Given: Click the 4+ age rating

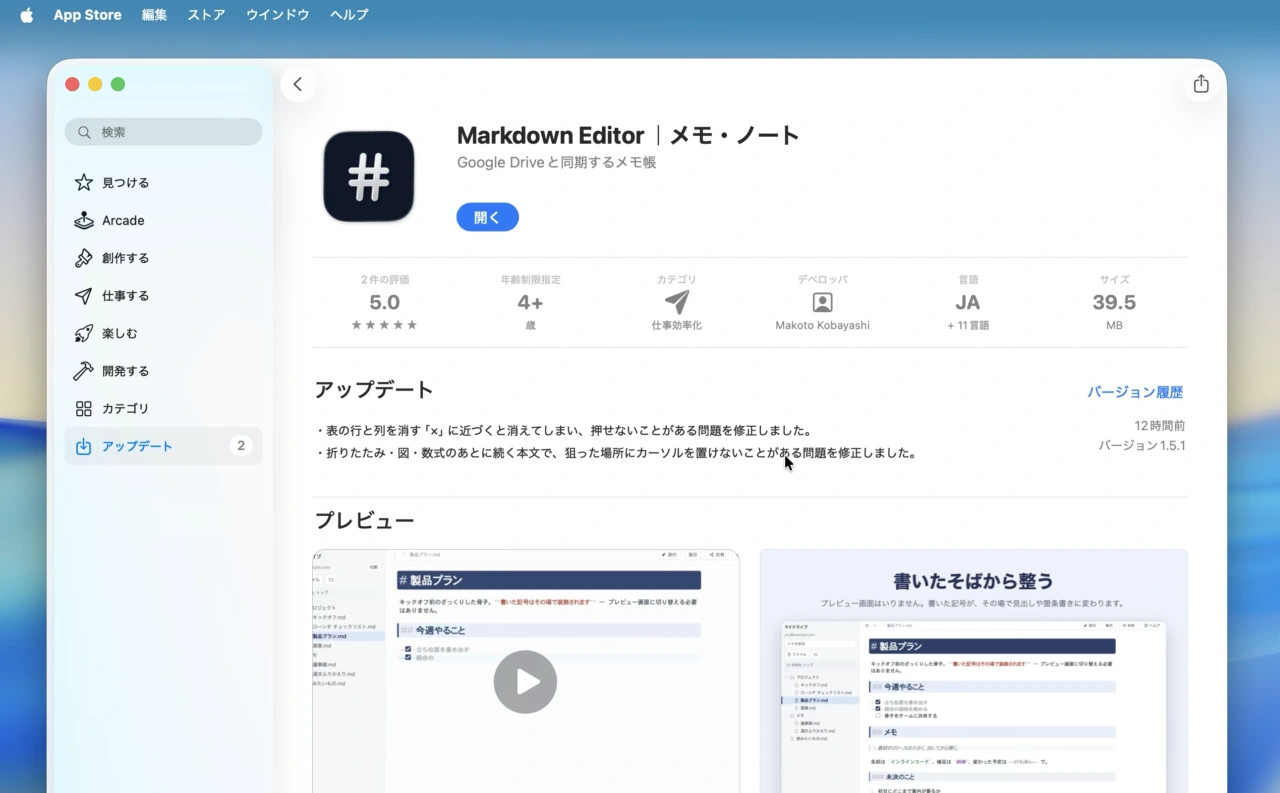Looking at the screenshot, I should [530, 302].
